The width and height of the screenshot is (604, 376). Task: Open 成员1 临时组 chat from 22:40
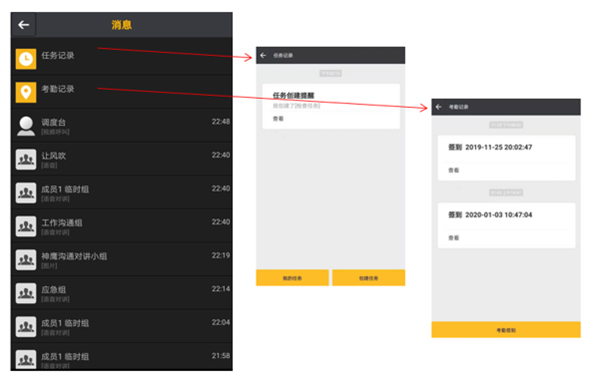pyautogui.click(x=122, y=193)
